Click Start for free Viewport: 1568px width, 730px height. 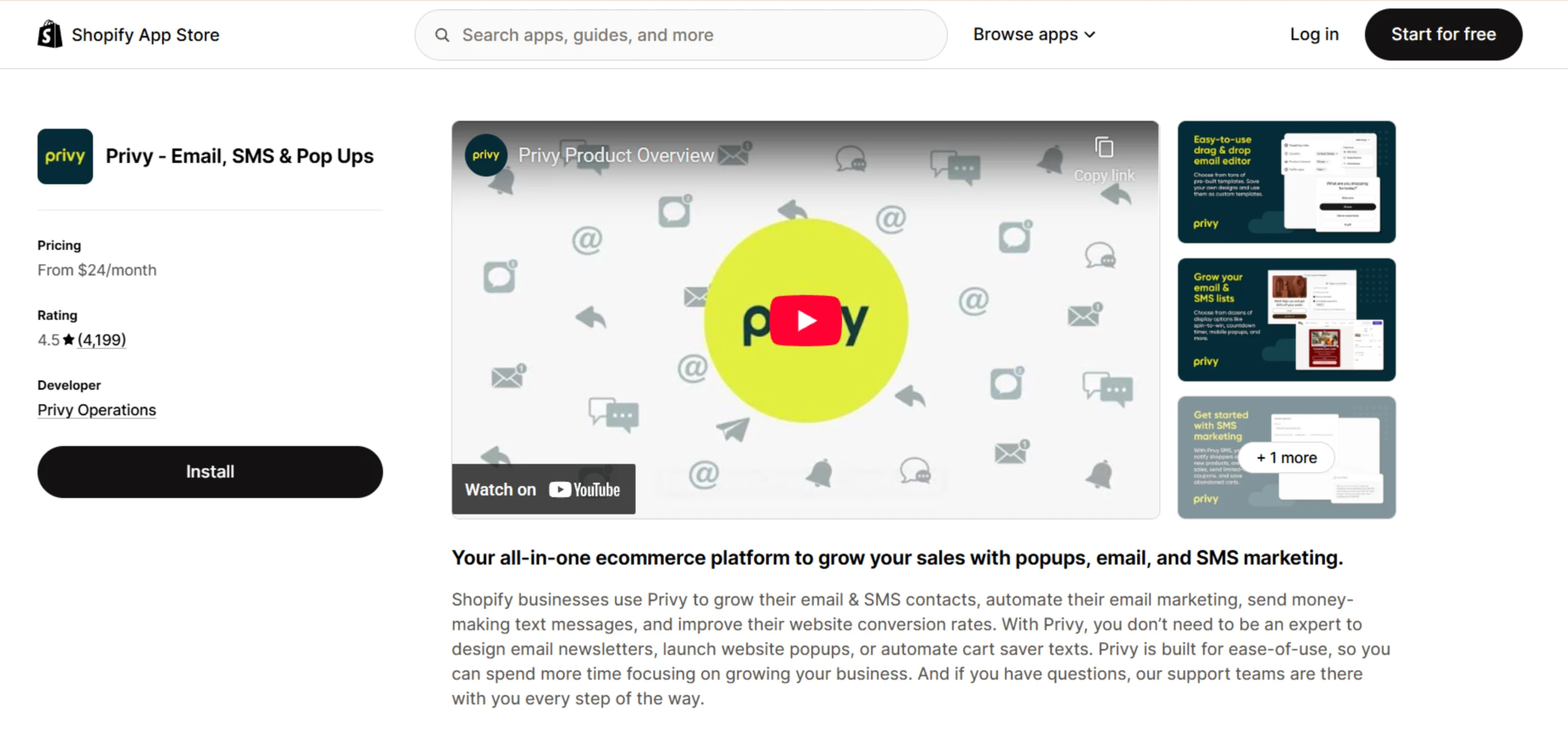click(1443, 34)
